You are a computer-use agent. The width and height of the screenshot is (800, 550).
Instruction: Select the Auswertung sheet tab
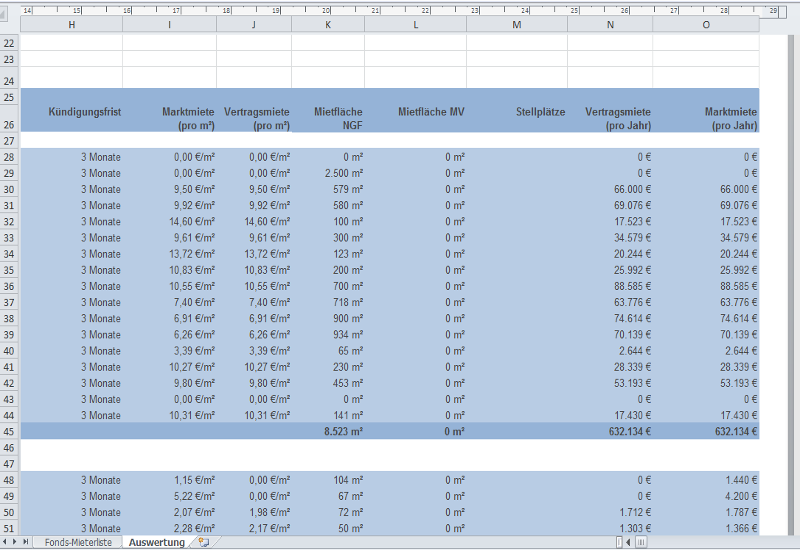coord(157,542)
